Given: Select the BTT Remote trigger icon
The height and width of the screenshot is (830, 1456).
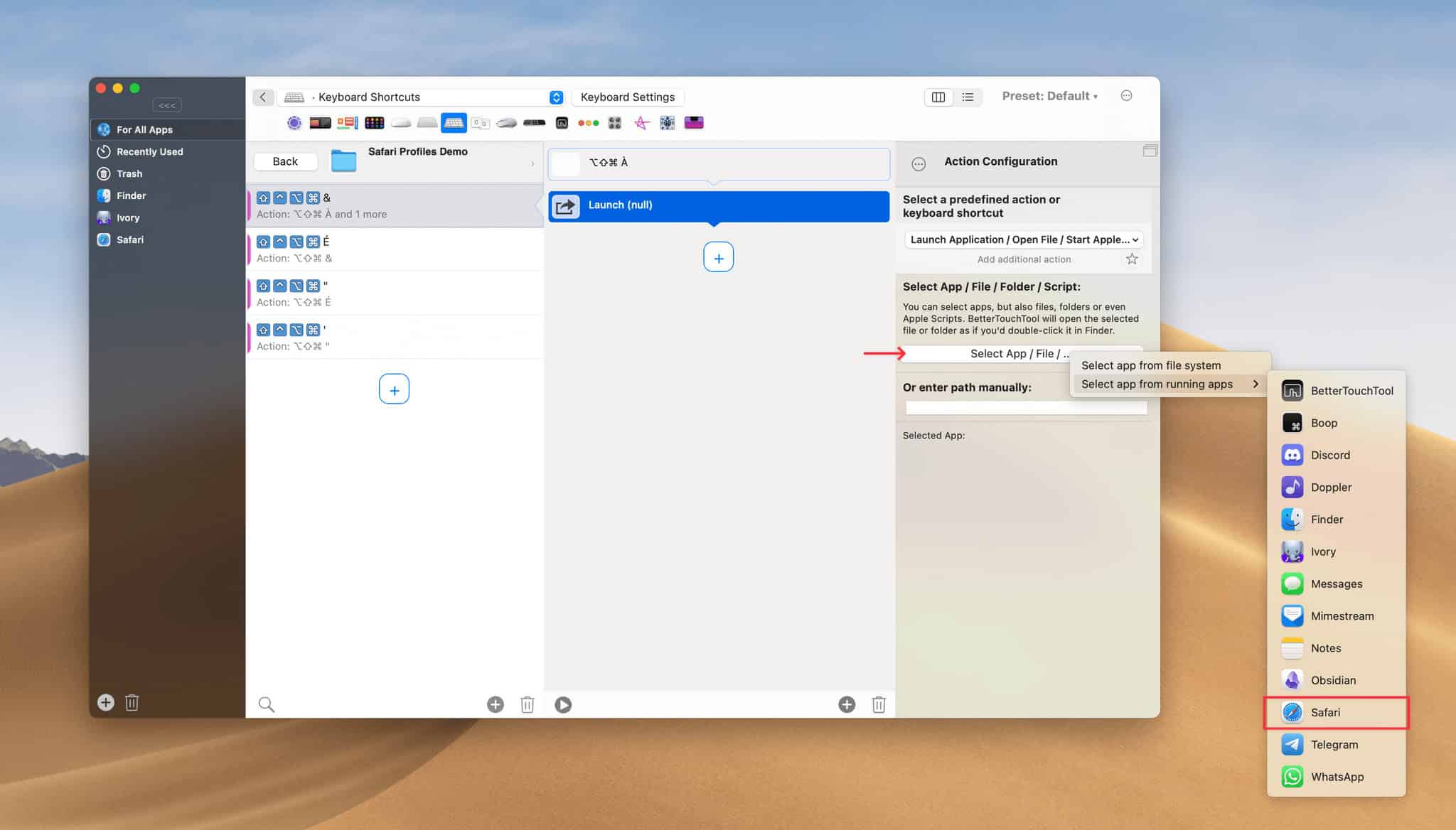Looking at the screenshot, I should click(x=562, y=123).
